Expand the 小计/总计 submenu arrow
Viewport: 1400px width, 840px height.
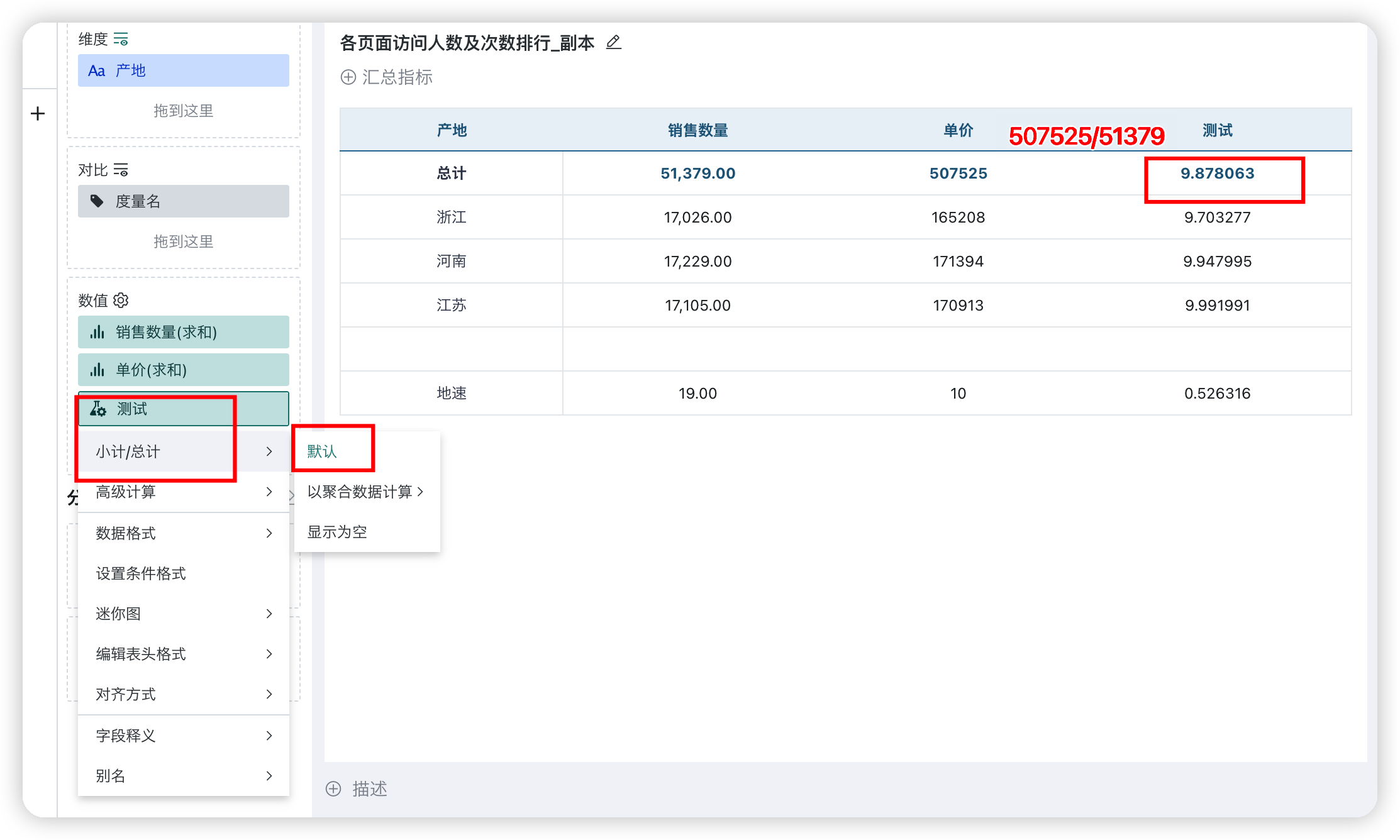point(269,451)
